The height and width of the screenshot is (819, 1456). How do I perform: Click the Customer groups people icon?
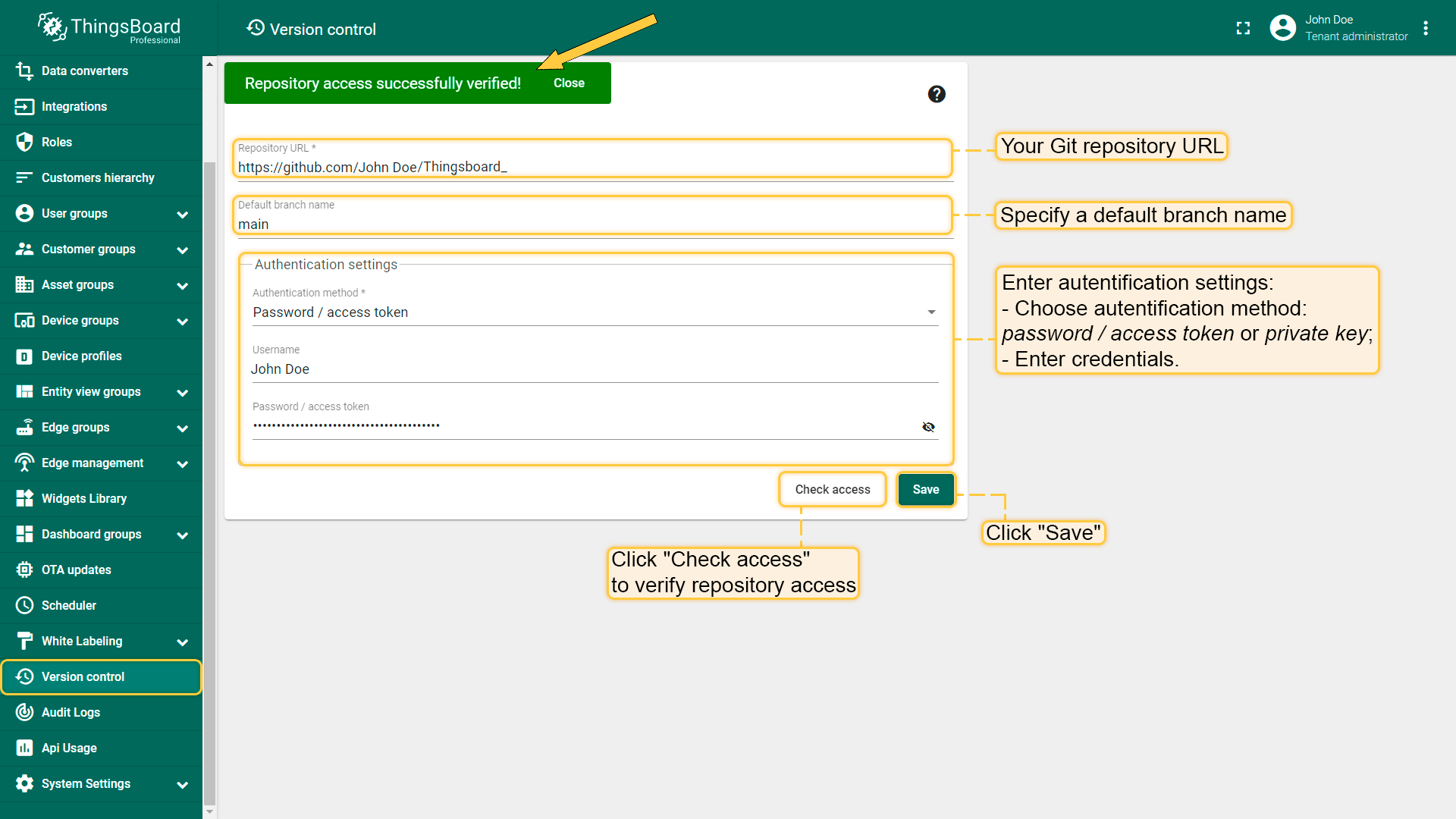point(24,249)
